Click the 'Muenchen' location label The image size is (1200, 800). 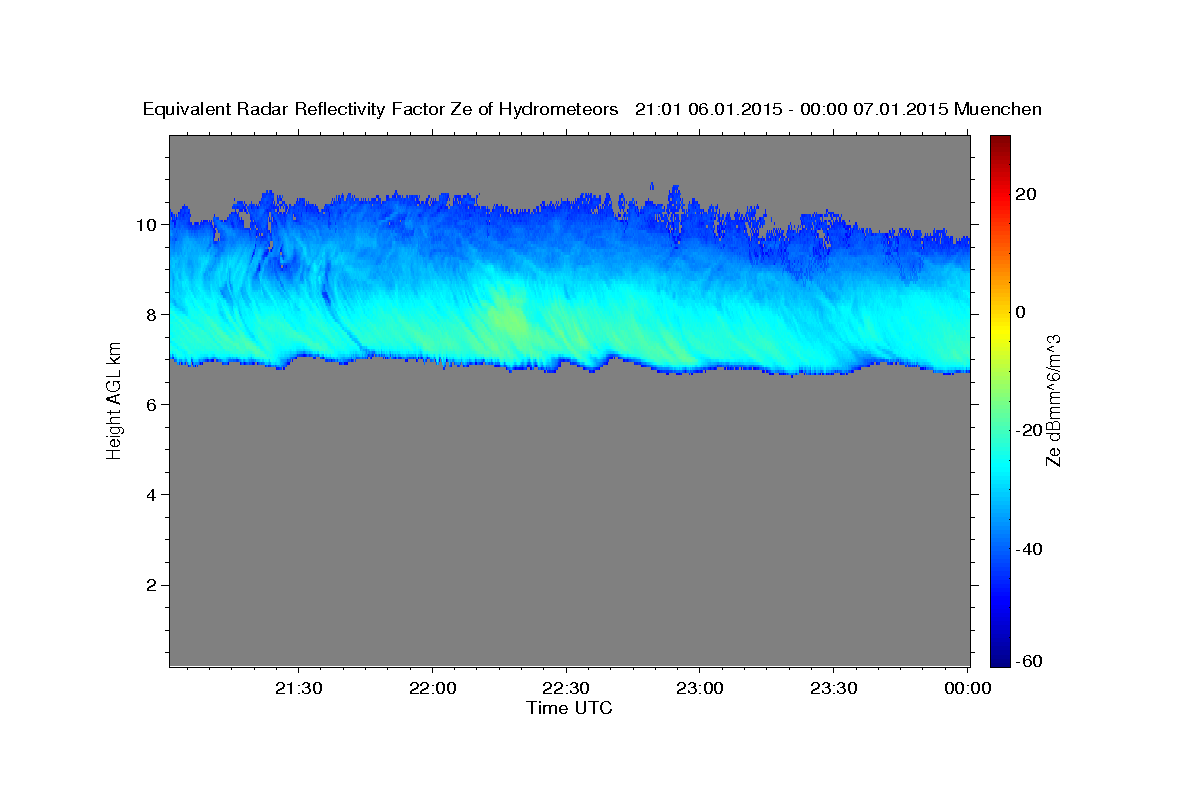pos(998,109)
